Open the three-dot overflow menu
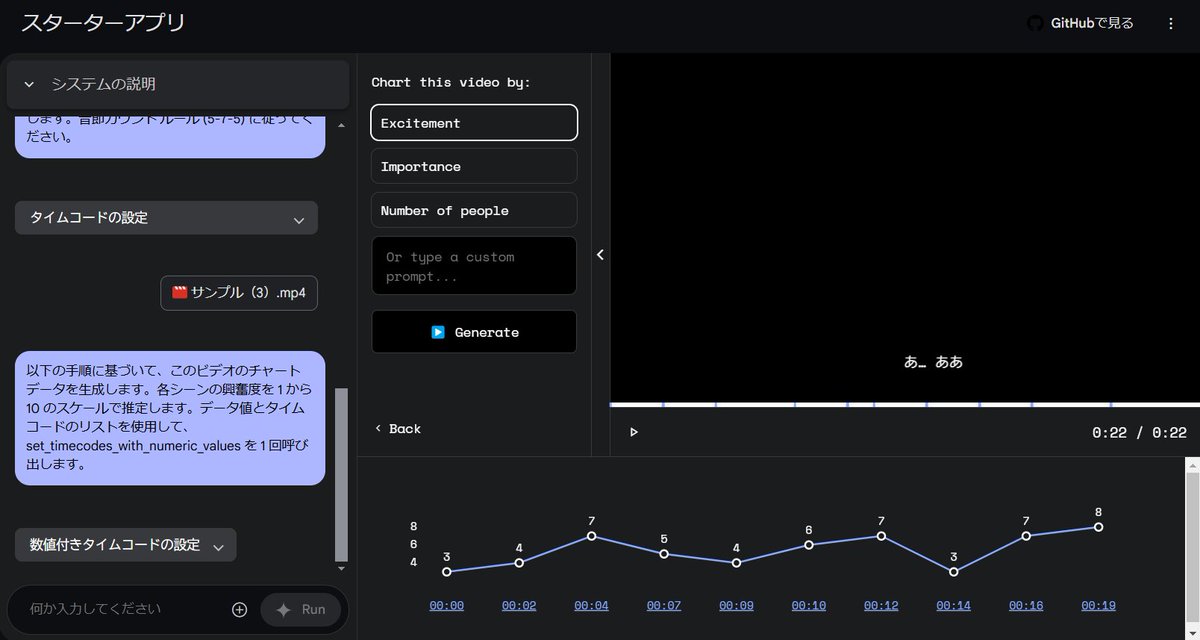1200x640 pixels. click(1171, 23)
